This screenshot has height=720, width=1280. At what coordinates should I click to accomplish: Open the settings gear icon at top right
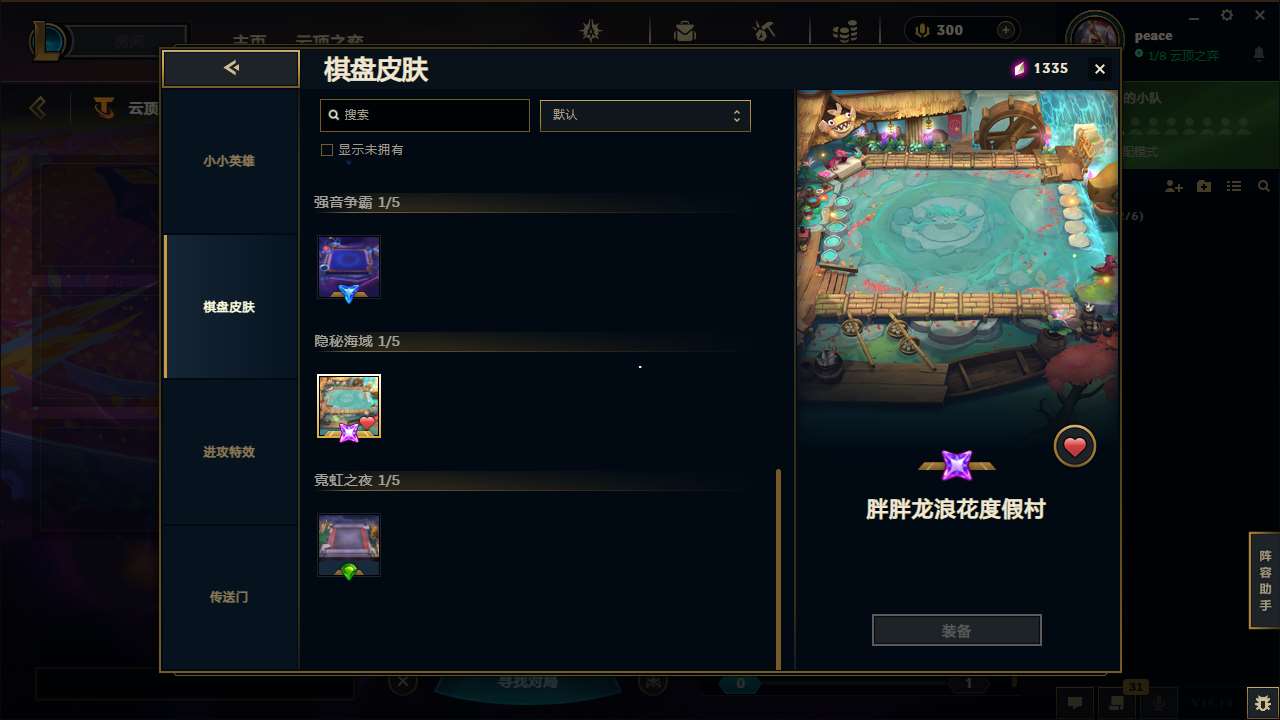pos(1227,15)
